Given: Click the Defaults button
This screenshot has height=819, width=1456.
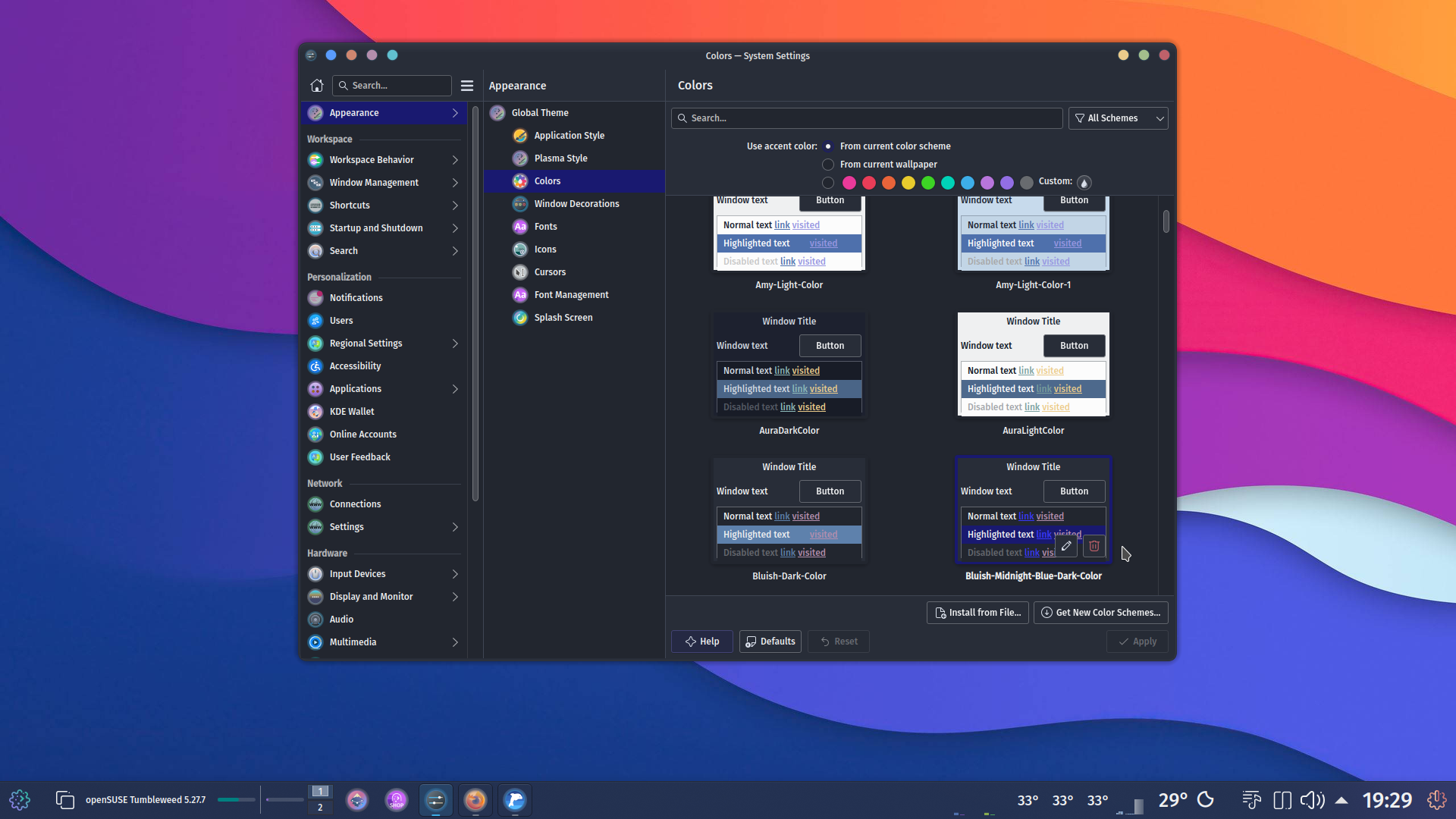Looking at the screenshot, I should [x=770, y=642].
